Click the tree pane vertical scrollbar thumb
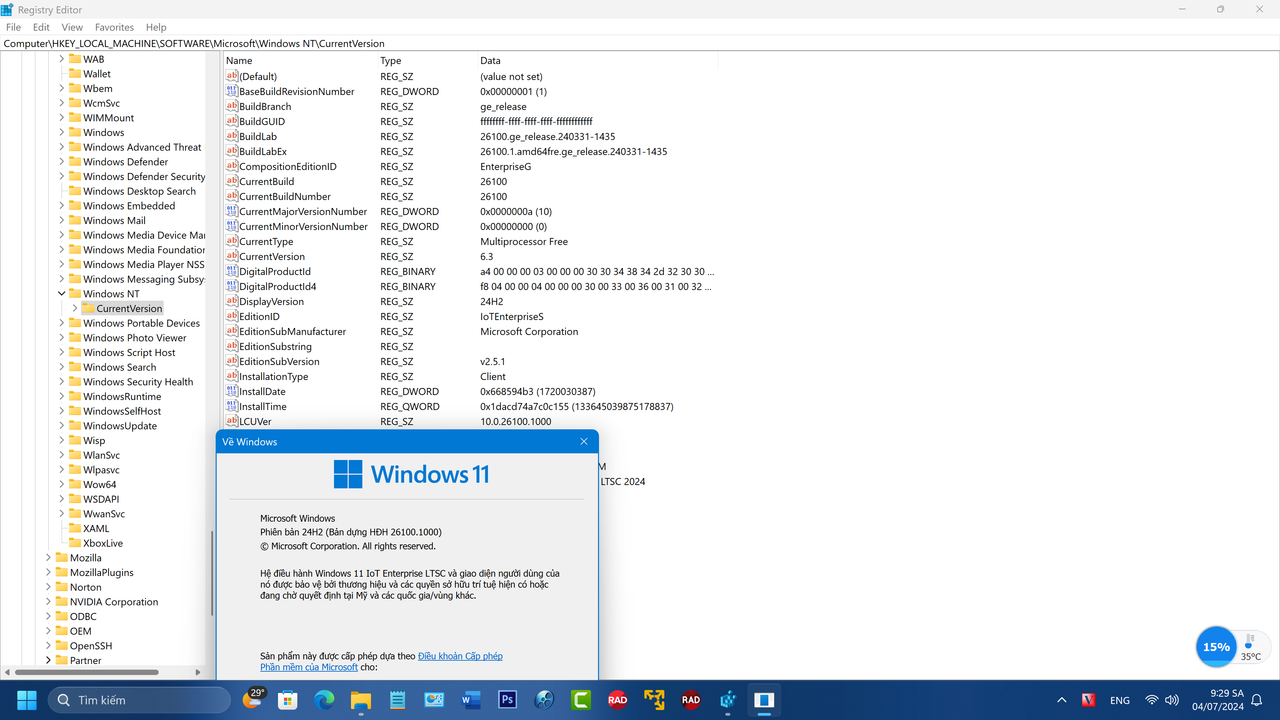 [212, 572]
